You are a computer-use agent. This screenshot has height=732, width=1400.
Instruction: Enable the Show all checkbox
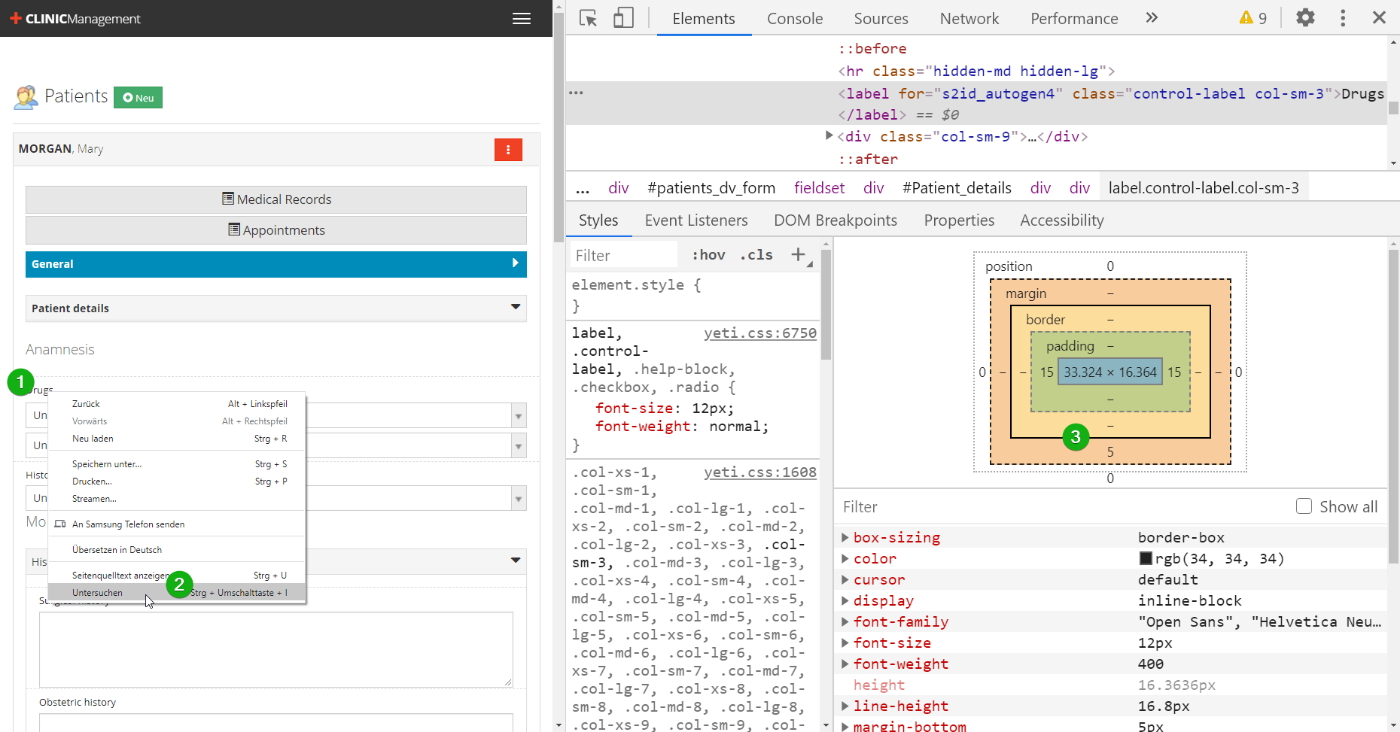[x=1304, y=507]
